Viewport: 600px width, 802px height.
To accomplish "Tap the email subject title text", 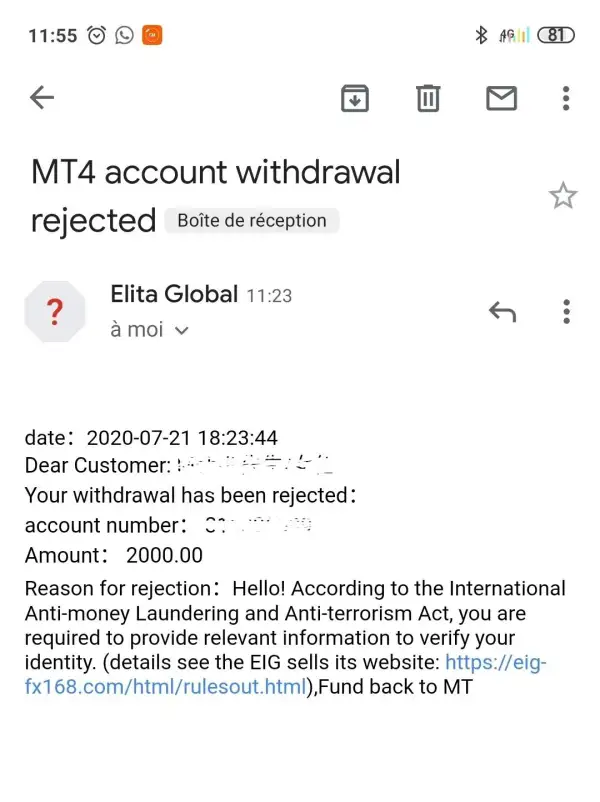I will pos(215,173).
